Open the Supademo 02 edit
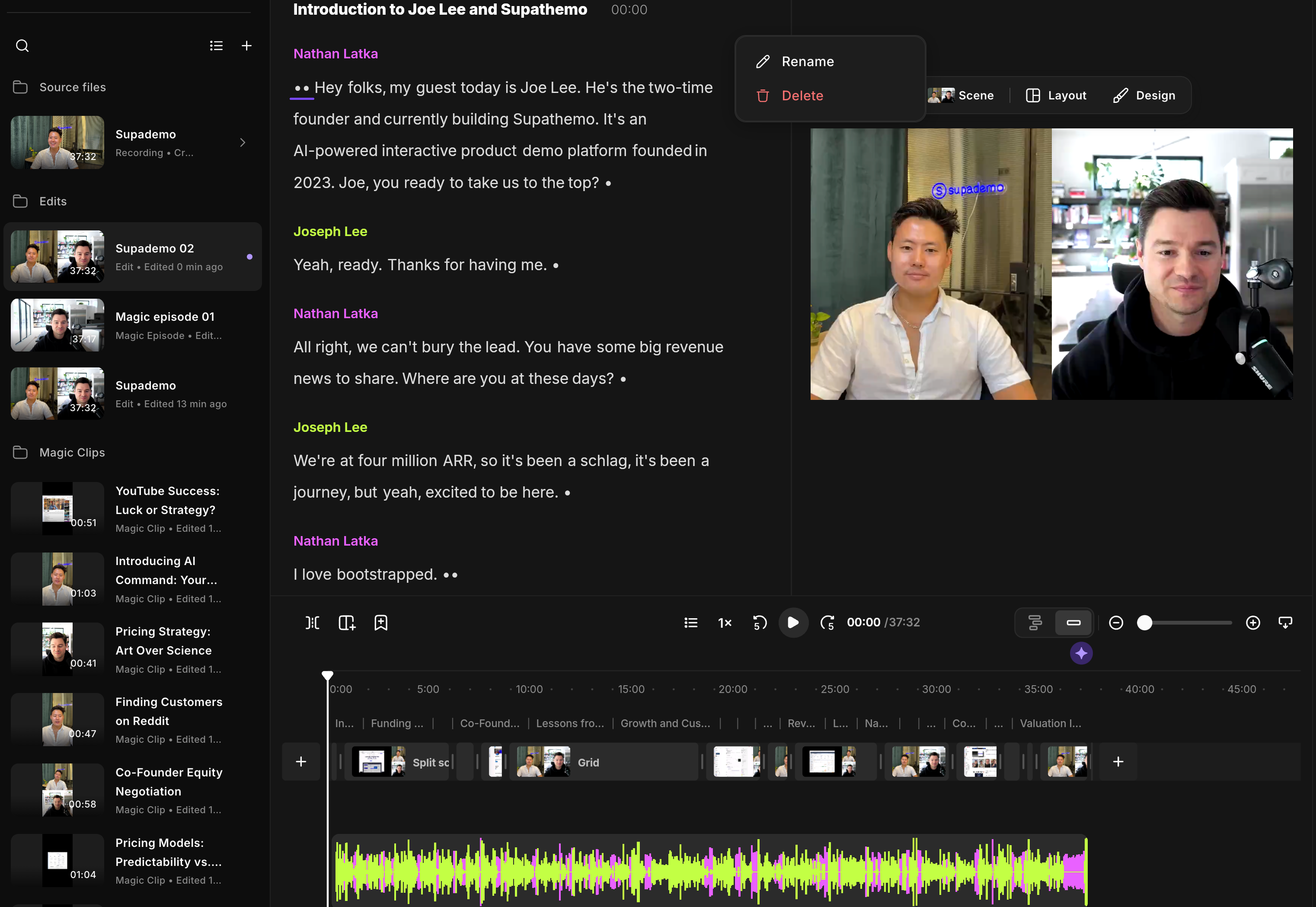 [x=132, y=257]
